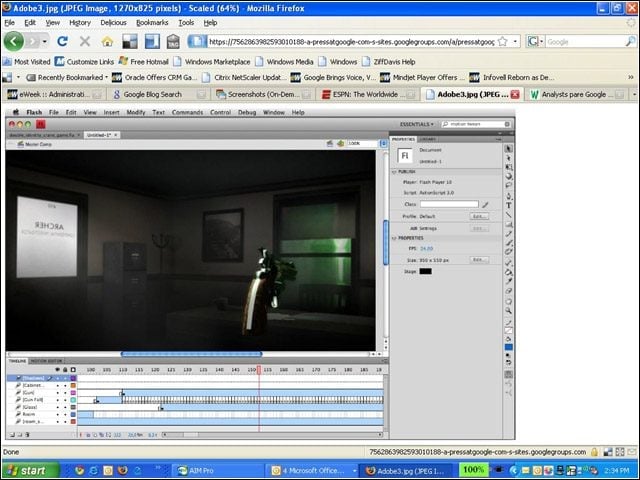
Task: Open the Home page icon
Action: (x=107, y=41)
